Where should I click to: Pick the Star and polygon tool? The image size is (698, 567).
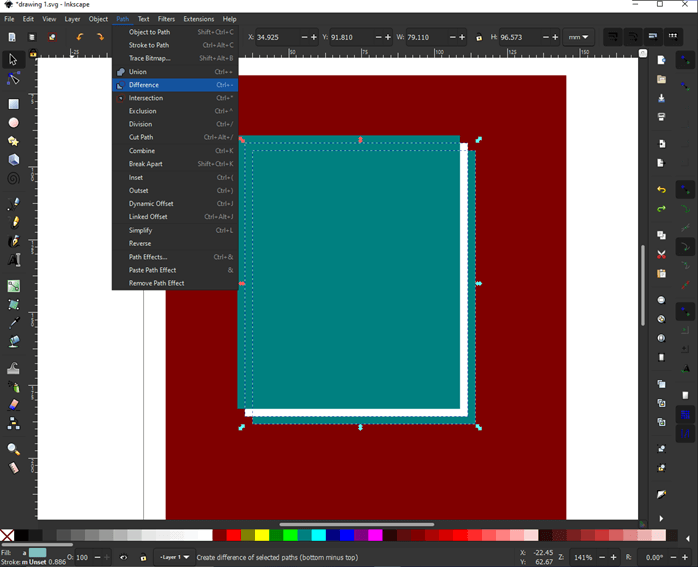point(13,142)
